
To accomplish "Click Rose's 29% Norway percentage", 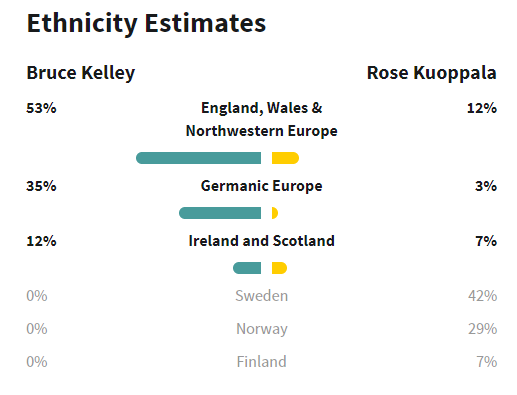I will 482,329.
